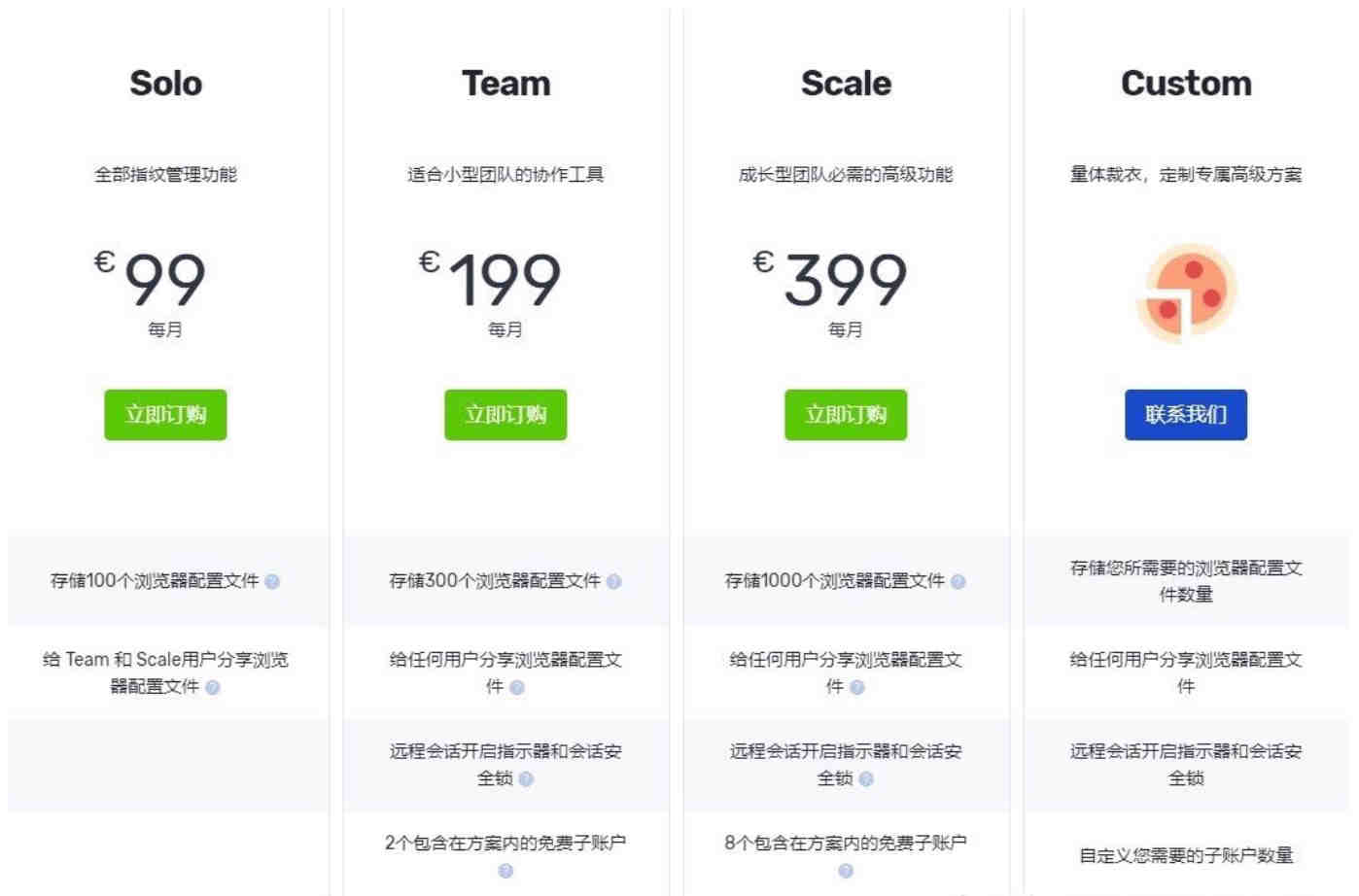Screen dimensions: 1359x896
Task: Click help icon for Scale profile sharing
Action: tap(856, 688)
